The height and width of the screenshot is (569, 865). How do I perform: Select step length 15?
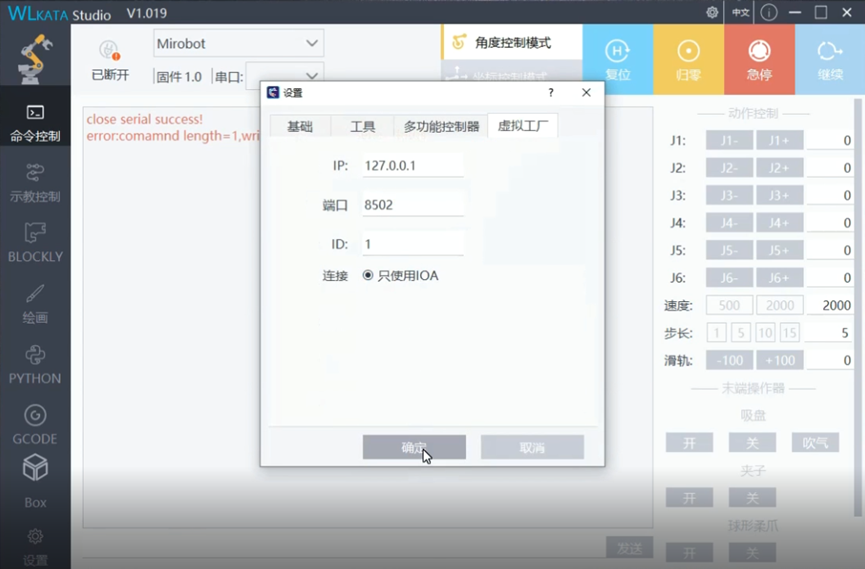tap(789, 333)
